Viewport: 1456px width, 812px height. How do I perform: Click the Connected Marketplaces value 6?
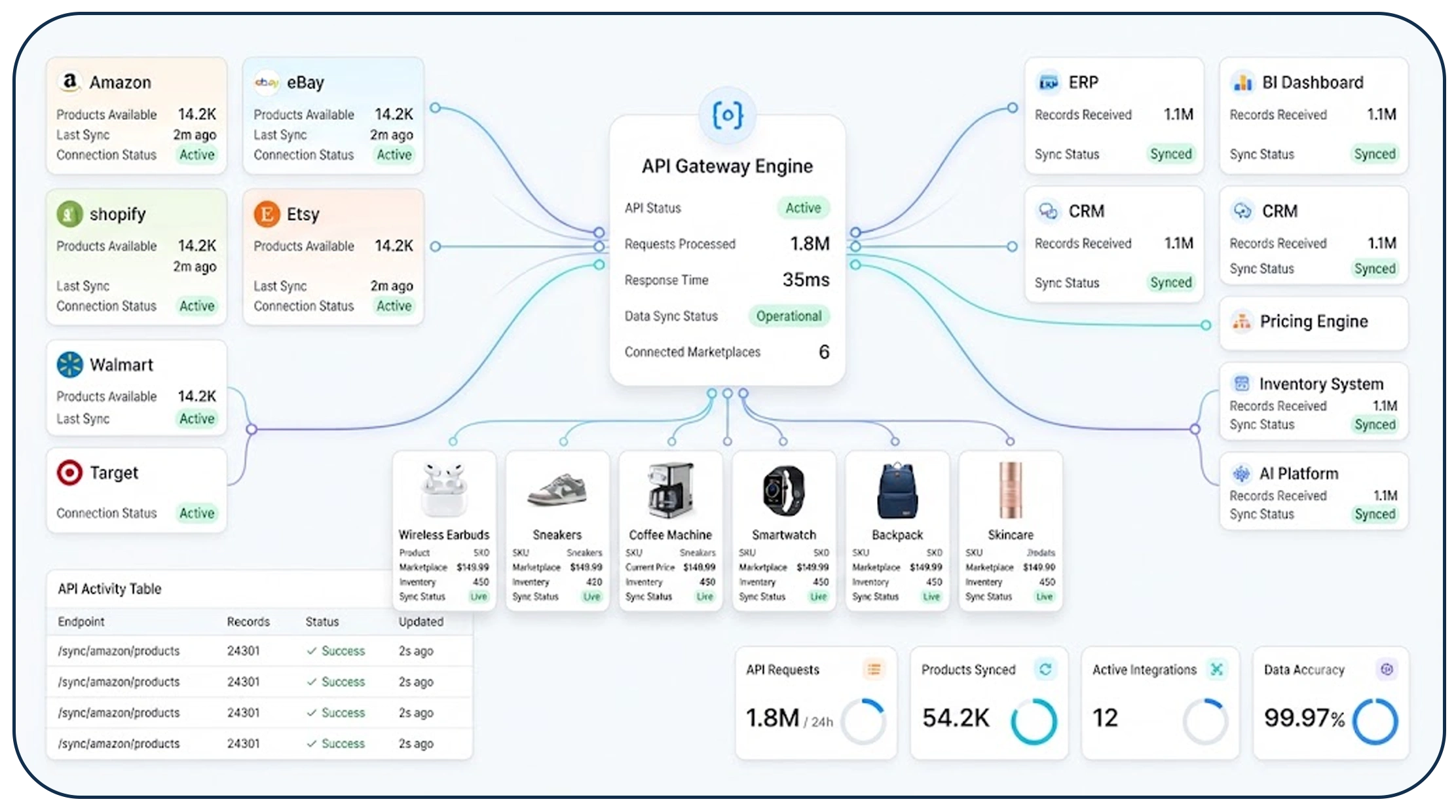824,352
